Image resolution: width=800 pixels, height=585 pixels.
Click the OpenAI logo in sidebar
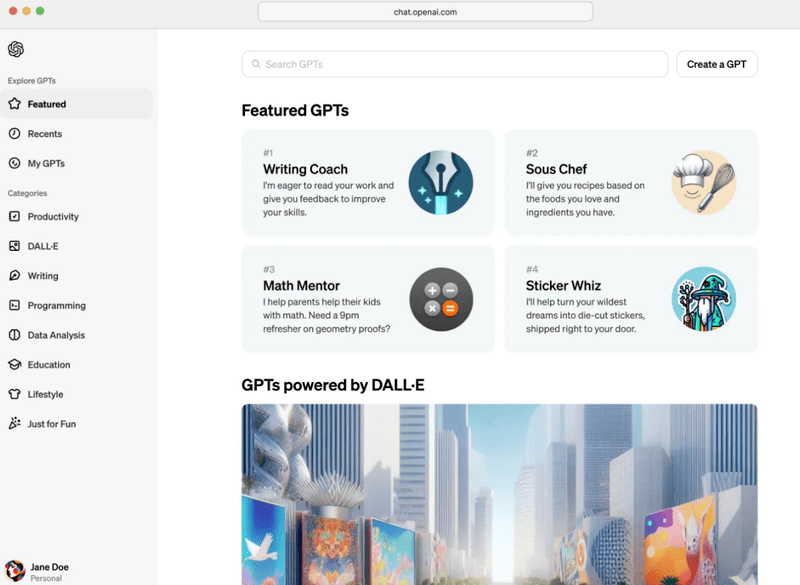click(16, 49)
